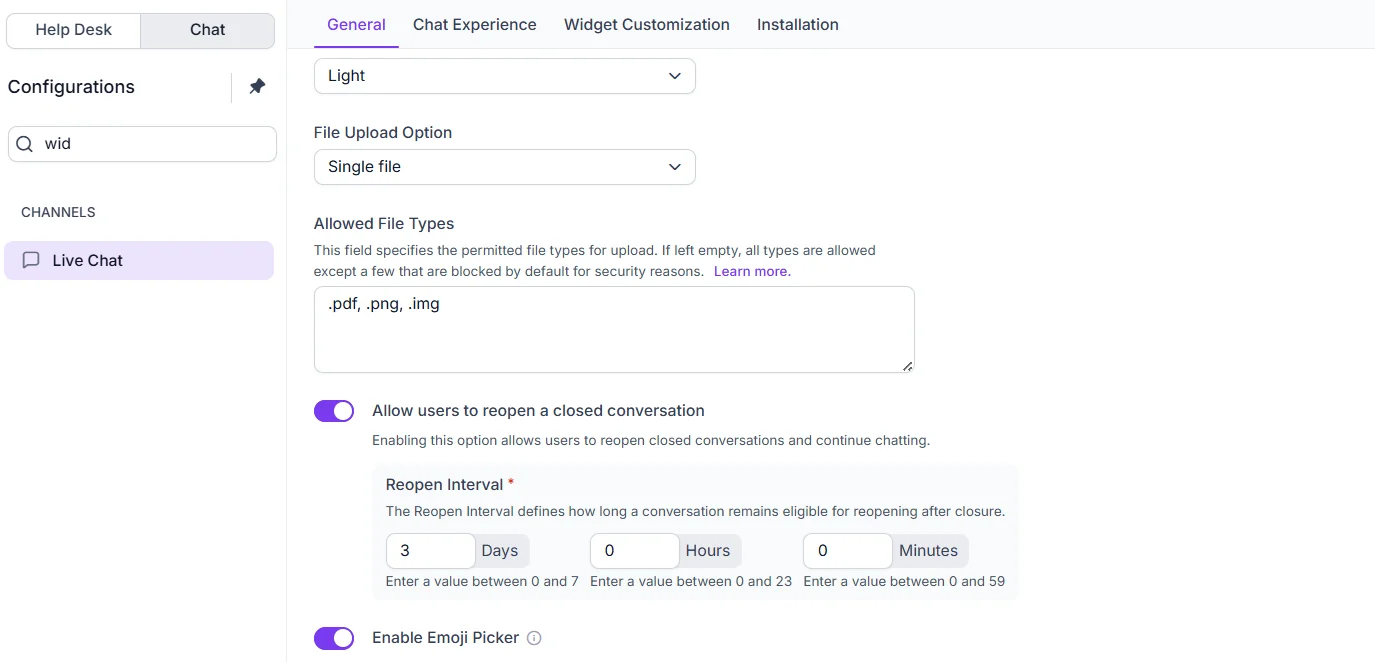Click the Minutes unit label
This screenshot has height=662, width=1375.
coord(929,551)
